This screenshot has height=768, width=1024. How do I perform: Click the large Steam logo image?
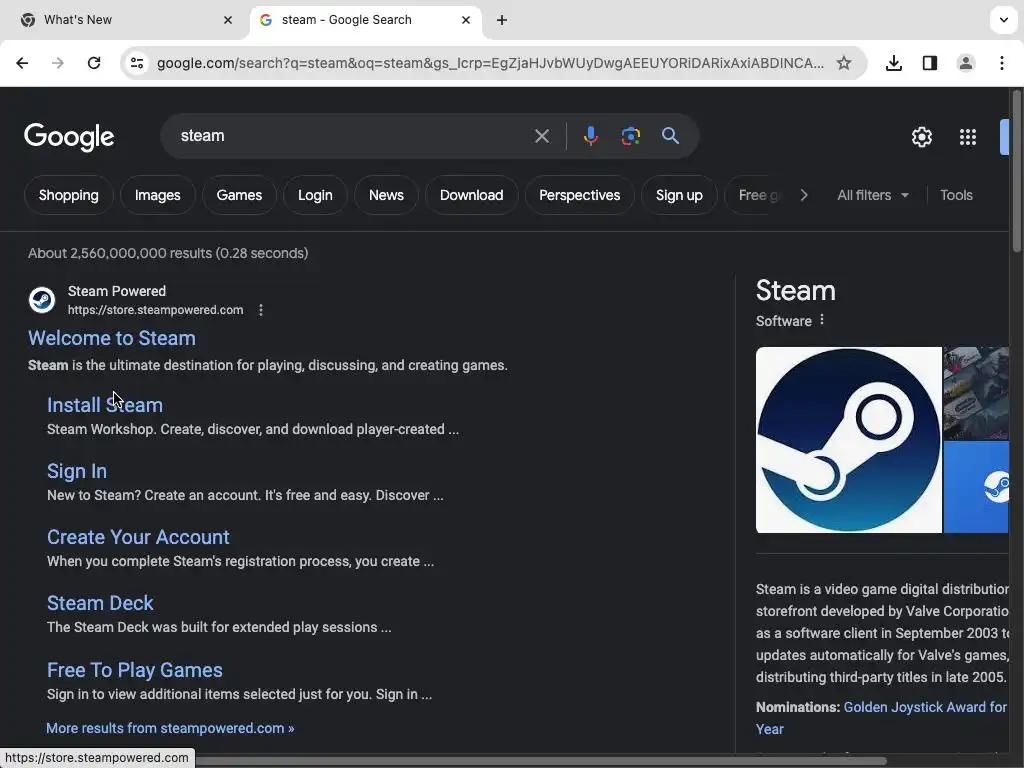848,440
